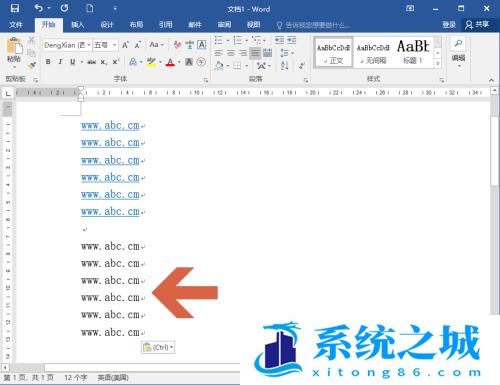Undo the last action
The height and width of the screenshot is (385, 500).
tap(39, 8)
